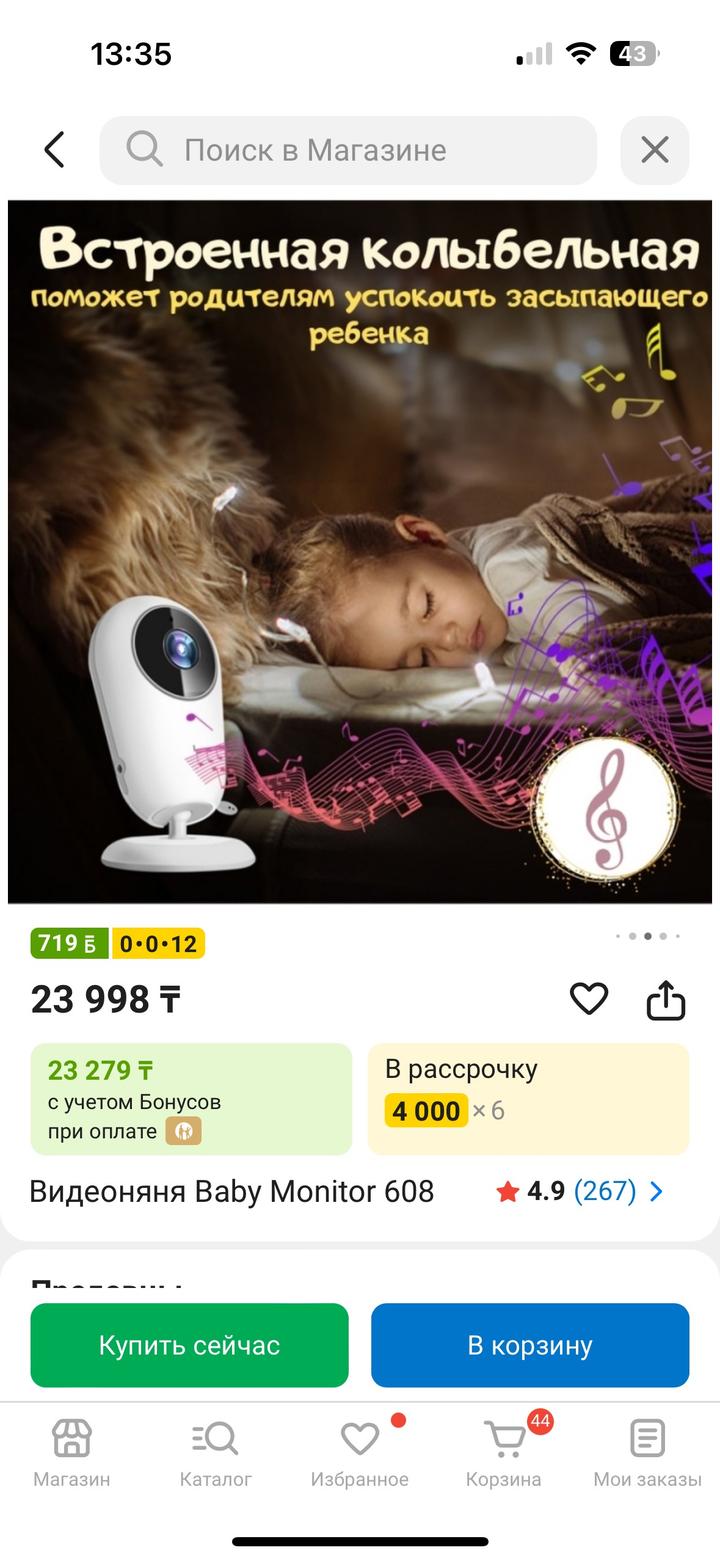This screenshot has height=1561, width=720.
Task: Open the 23 279 ₸ bonus price panel
Action: click(x=191, y=1099)
